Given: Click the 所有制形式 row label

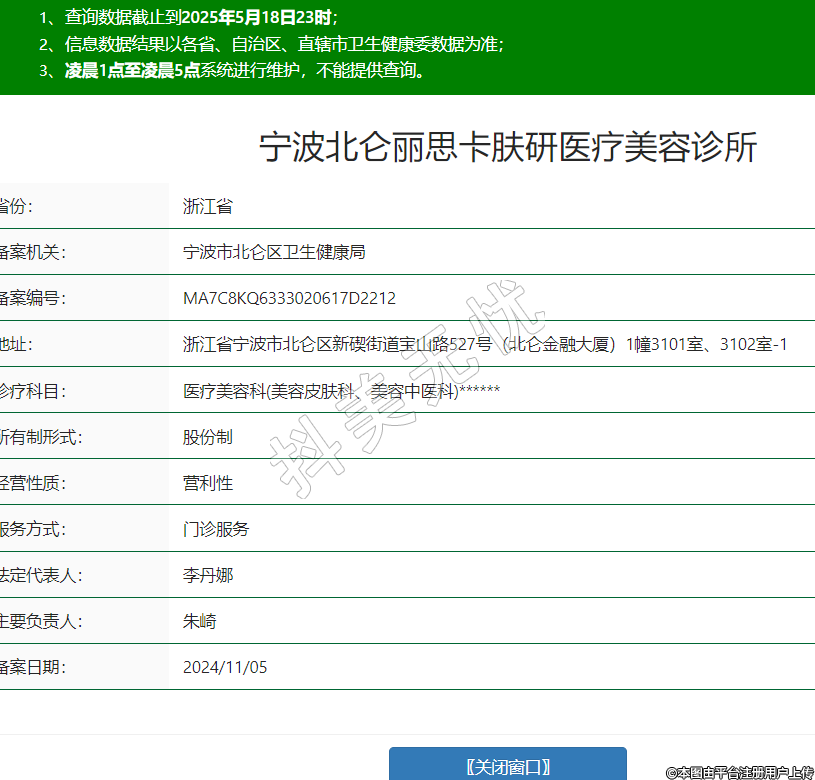Looking at the screenshot, I should (x=40, y=437).
